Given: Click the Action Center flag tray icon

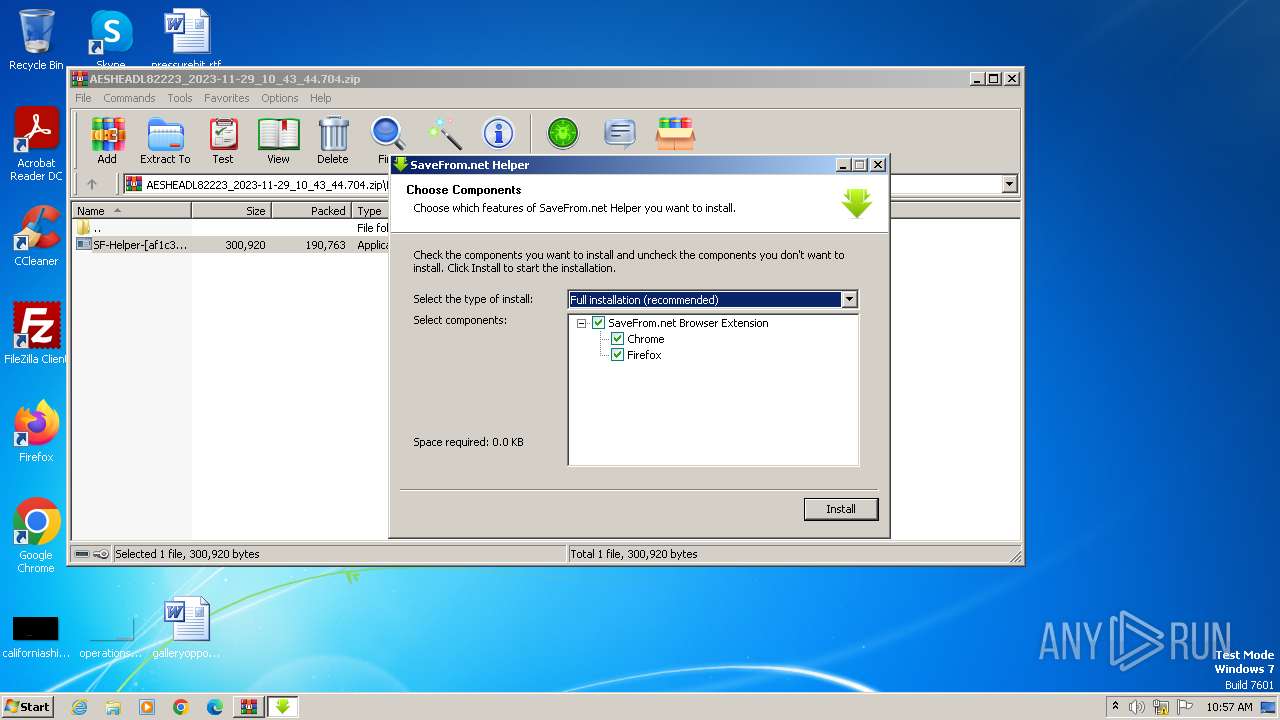Looking at the screenshot, I should [1185, 707].
